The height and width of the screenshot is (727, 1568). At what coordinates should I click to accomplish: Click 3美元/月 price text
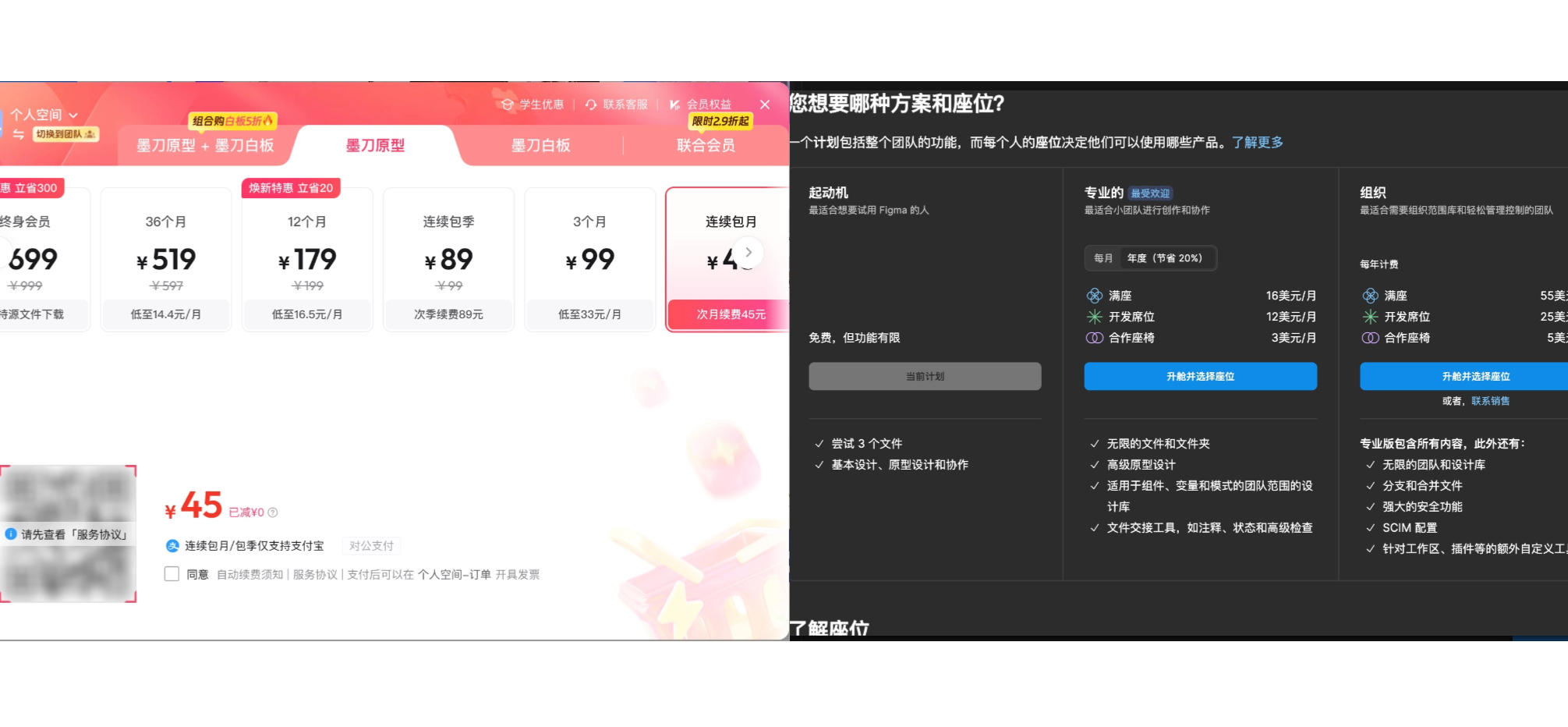click(1294, 338)
